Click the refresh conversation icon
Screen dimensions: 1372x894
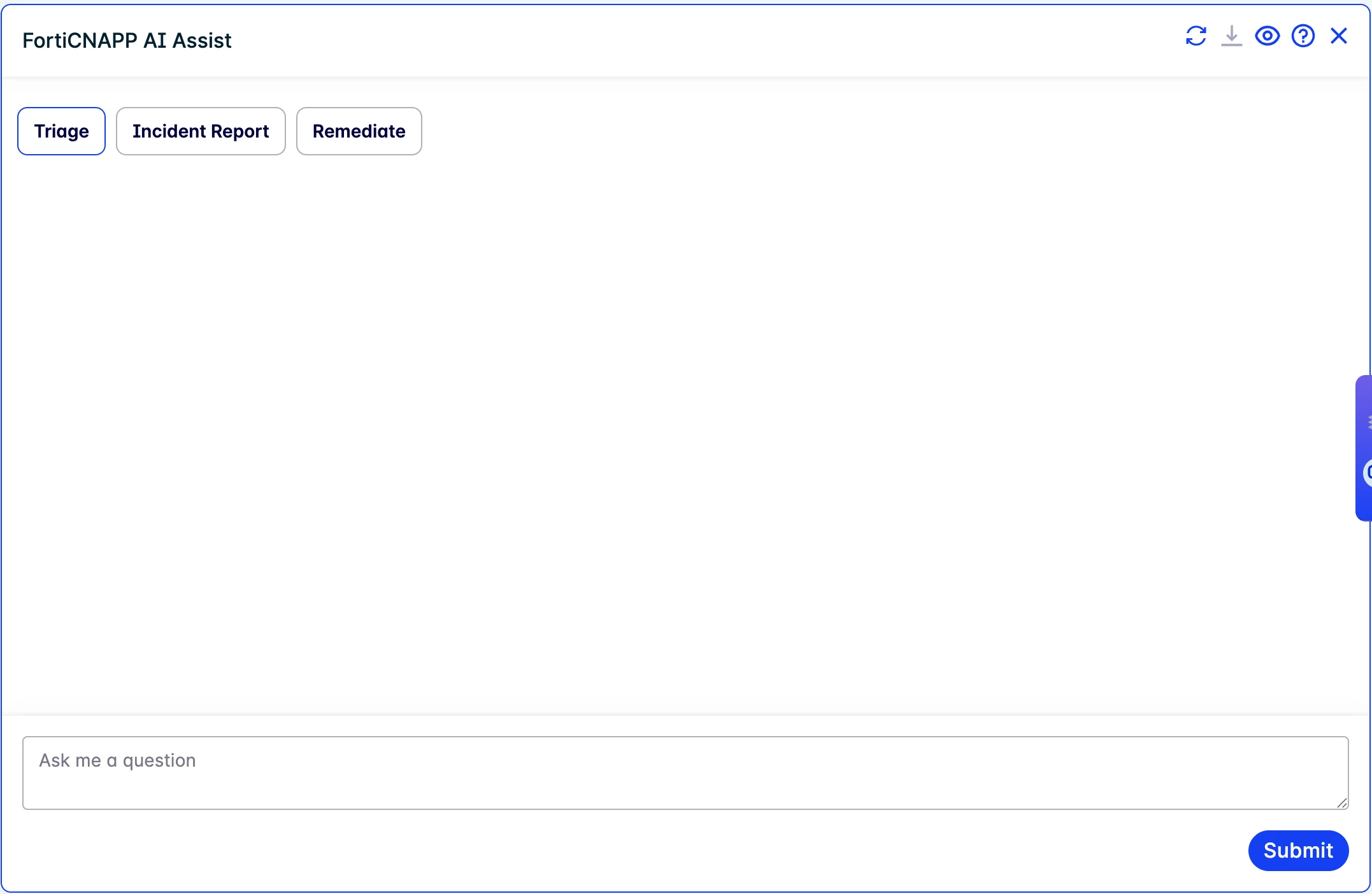1196,36
